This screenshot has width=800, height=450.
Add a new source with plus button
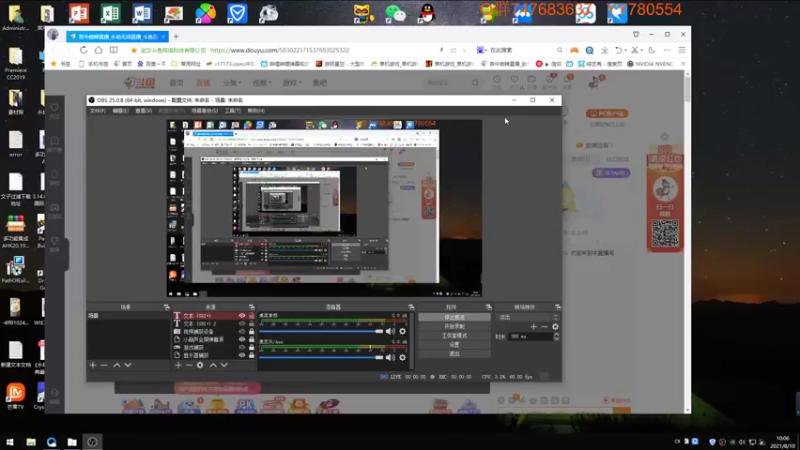click(x=178, y=365)
